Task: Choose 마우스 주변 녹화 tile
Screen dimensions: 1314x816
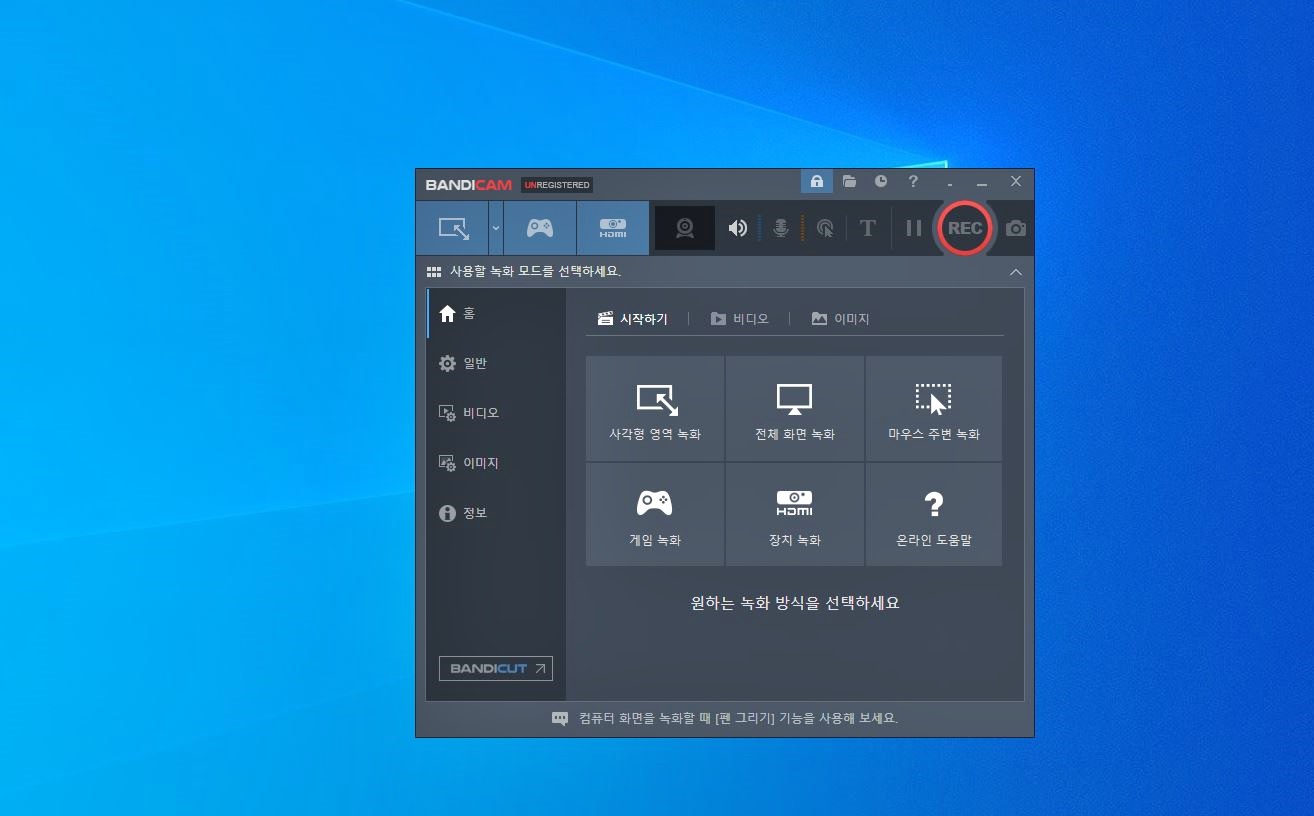Action: coord(934,409)
